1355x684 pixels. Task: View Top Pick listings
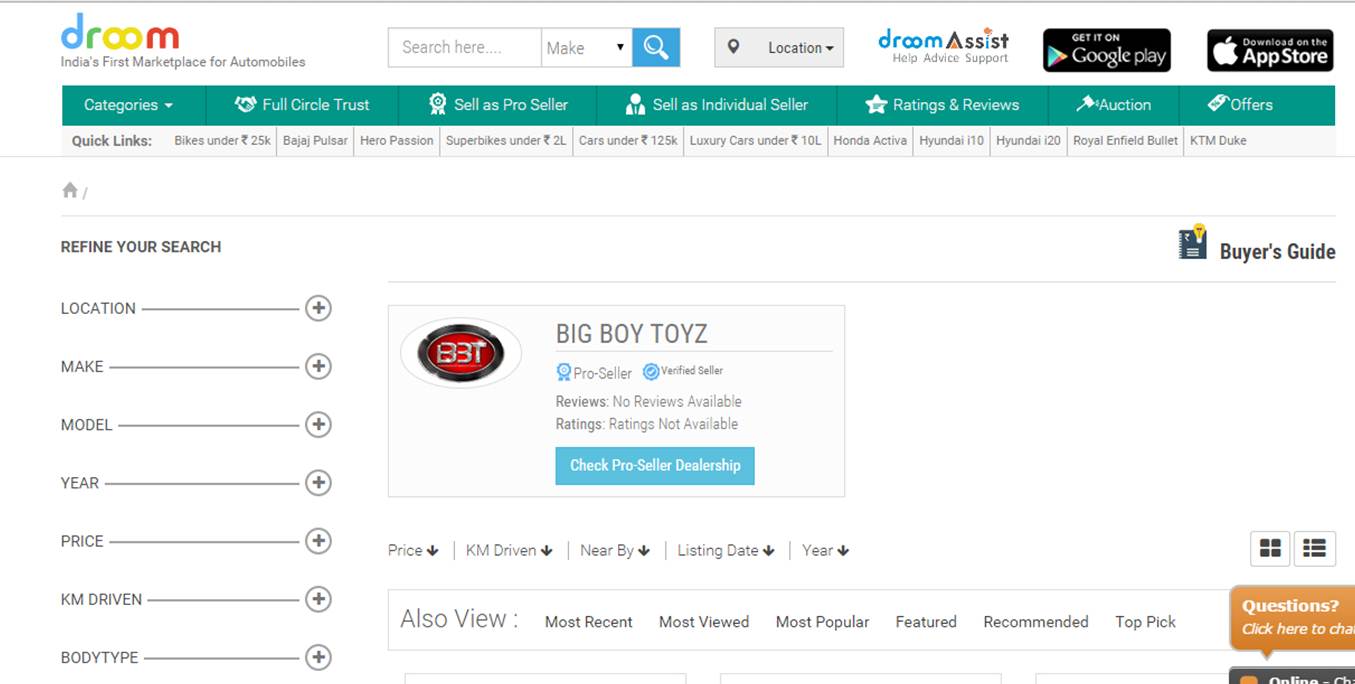pos(1146,622)
